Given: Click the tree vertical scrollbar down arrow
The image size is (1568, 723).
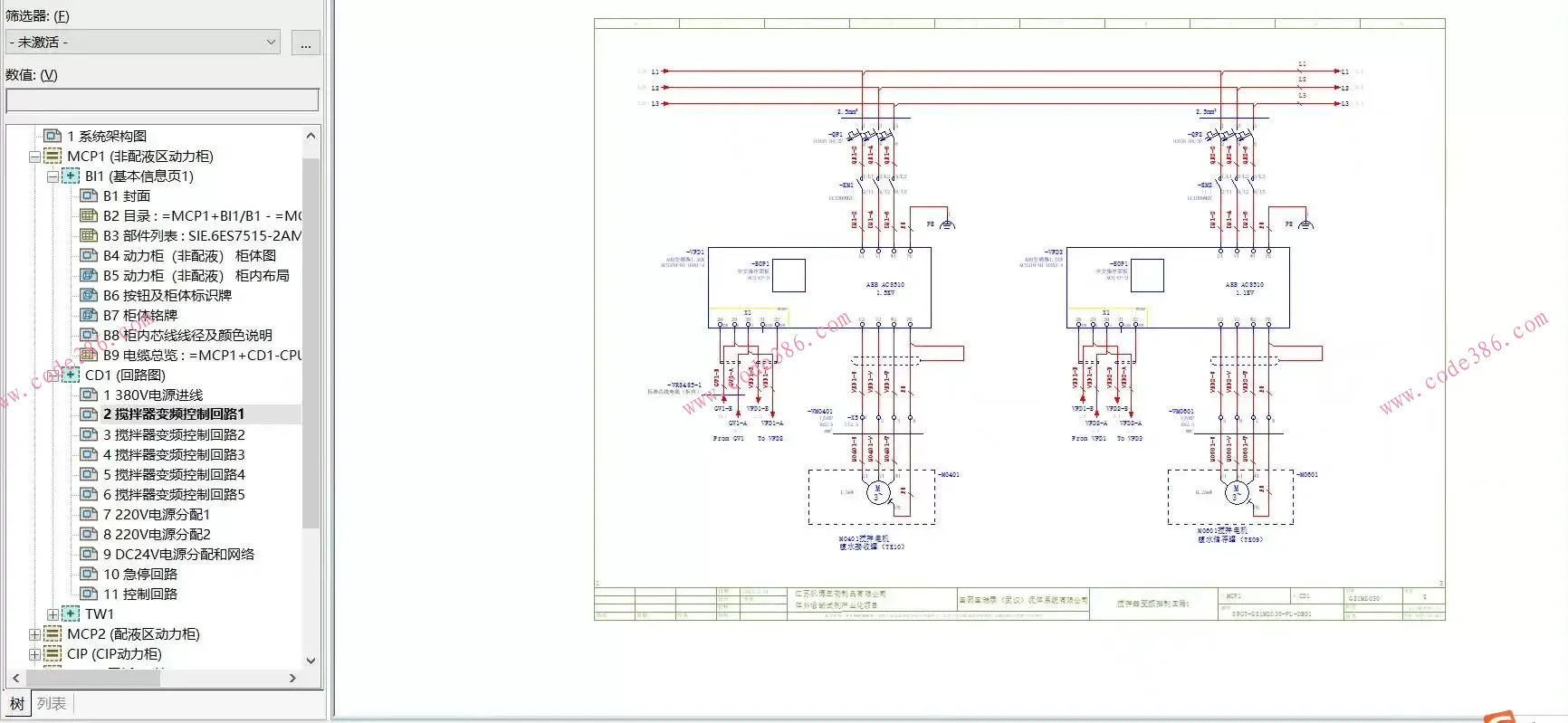Looking at the screenshot, I should point(311,661).
